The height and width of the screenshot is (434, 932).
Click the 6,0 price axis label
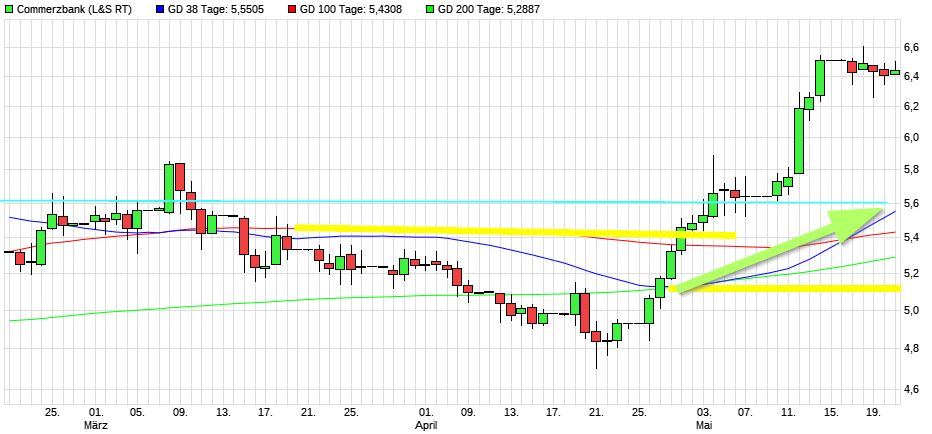pos(913,137)
